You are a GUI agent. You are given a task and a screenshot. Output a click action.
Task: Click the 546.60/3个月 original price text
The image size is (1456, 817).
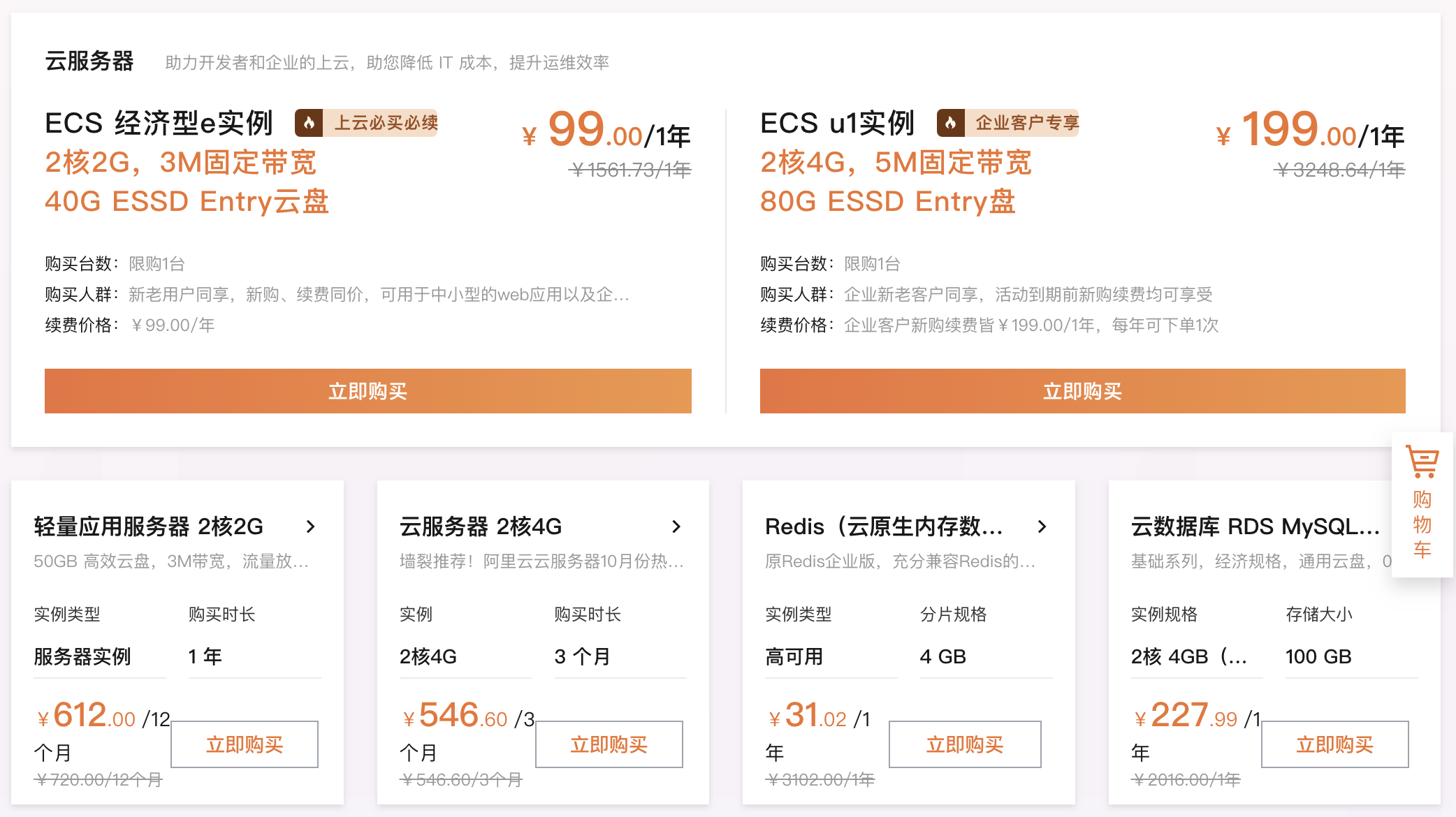coord(461,779)
